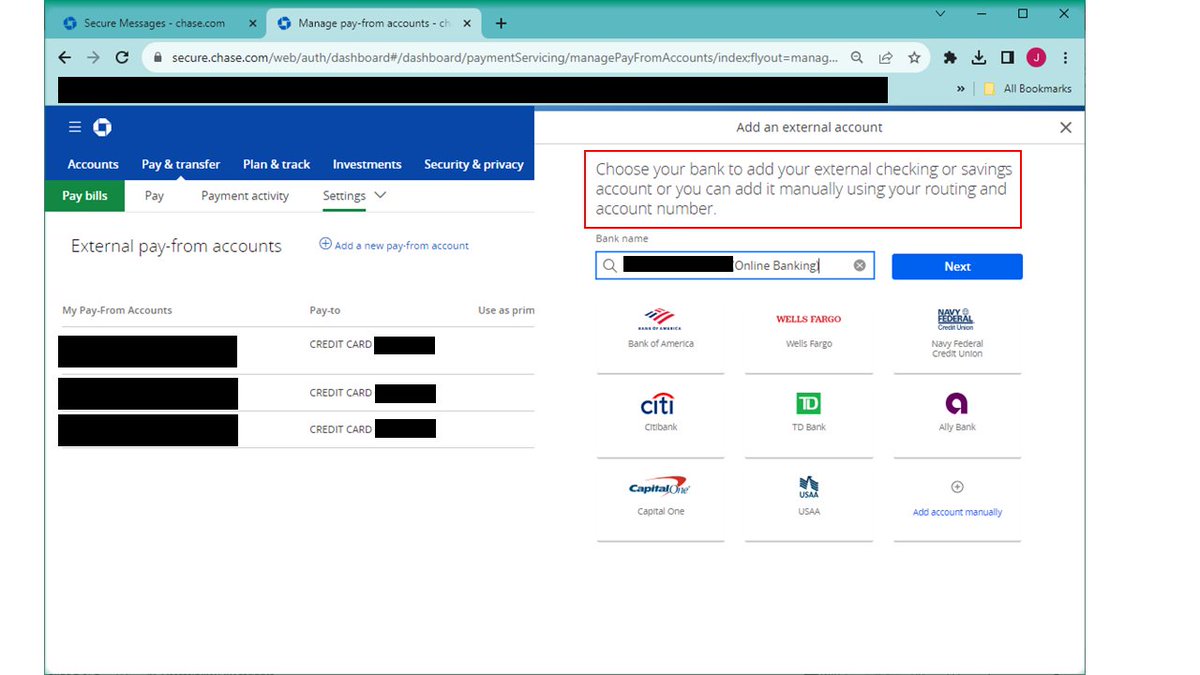This screenshot has height=675, width=1200.
Task: Close the Add an external account panel
Action: click(1065, 127)
